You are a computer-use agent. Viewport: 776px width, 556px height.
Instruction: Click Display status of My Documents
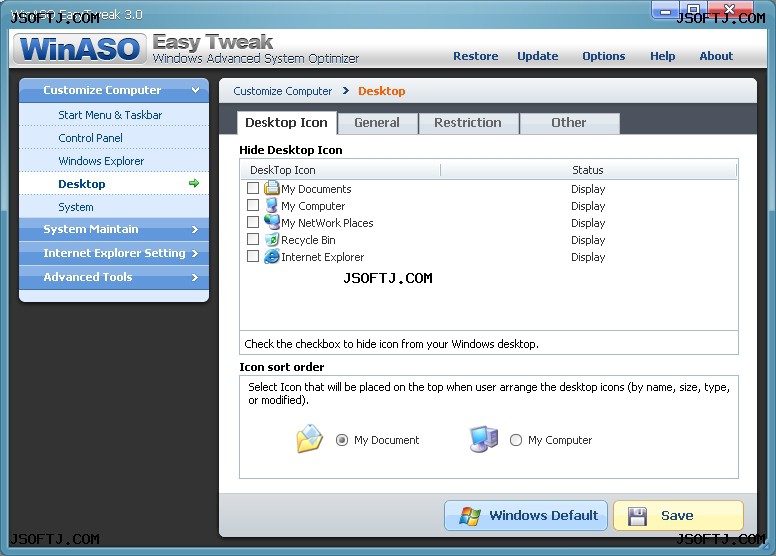[588, 189]
